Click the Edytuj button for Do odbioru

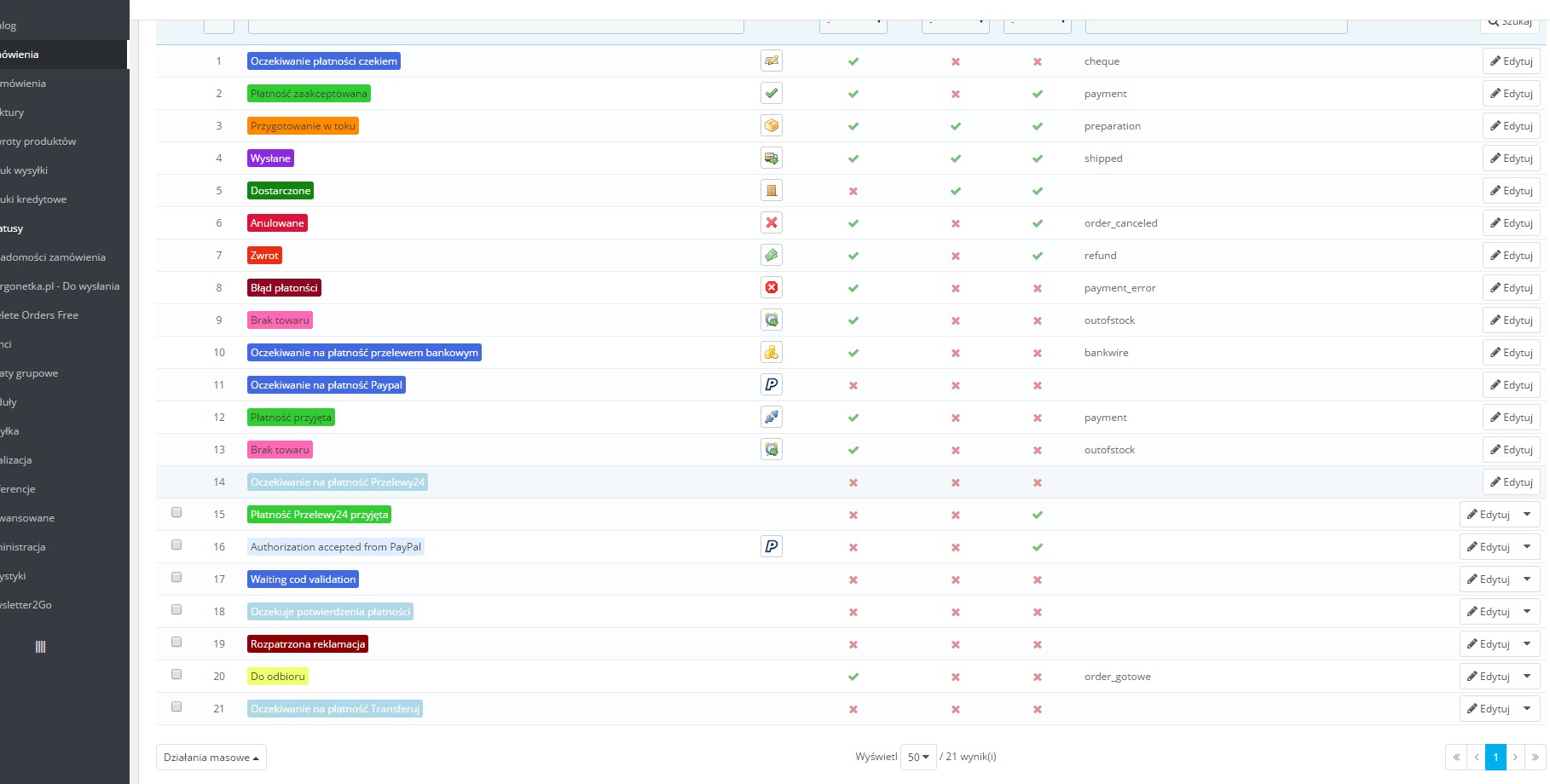(1489, 677)
